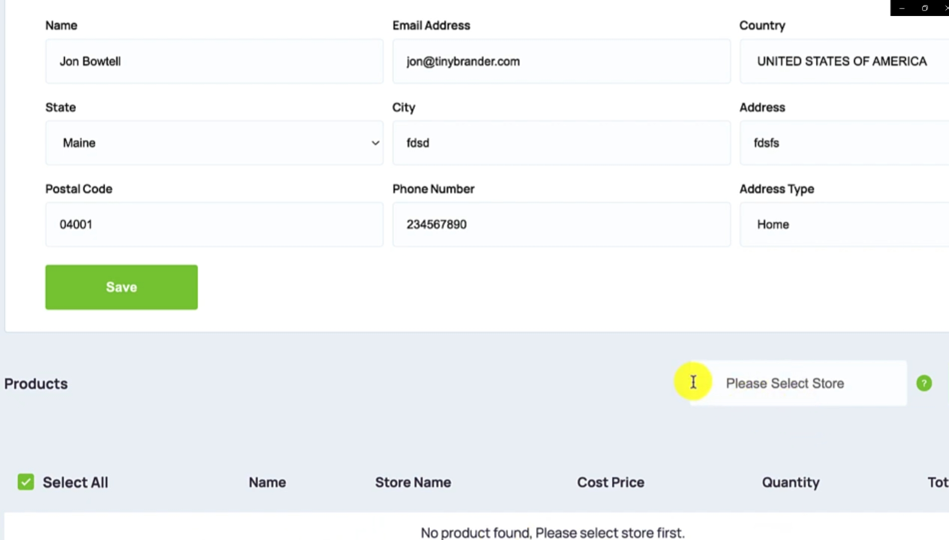The height and width of the screenshot is (540, 949).
Task: Toggle the Select All checkbox
Action: pyautogui.click(x=26, y=482)
